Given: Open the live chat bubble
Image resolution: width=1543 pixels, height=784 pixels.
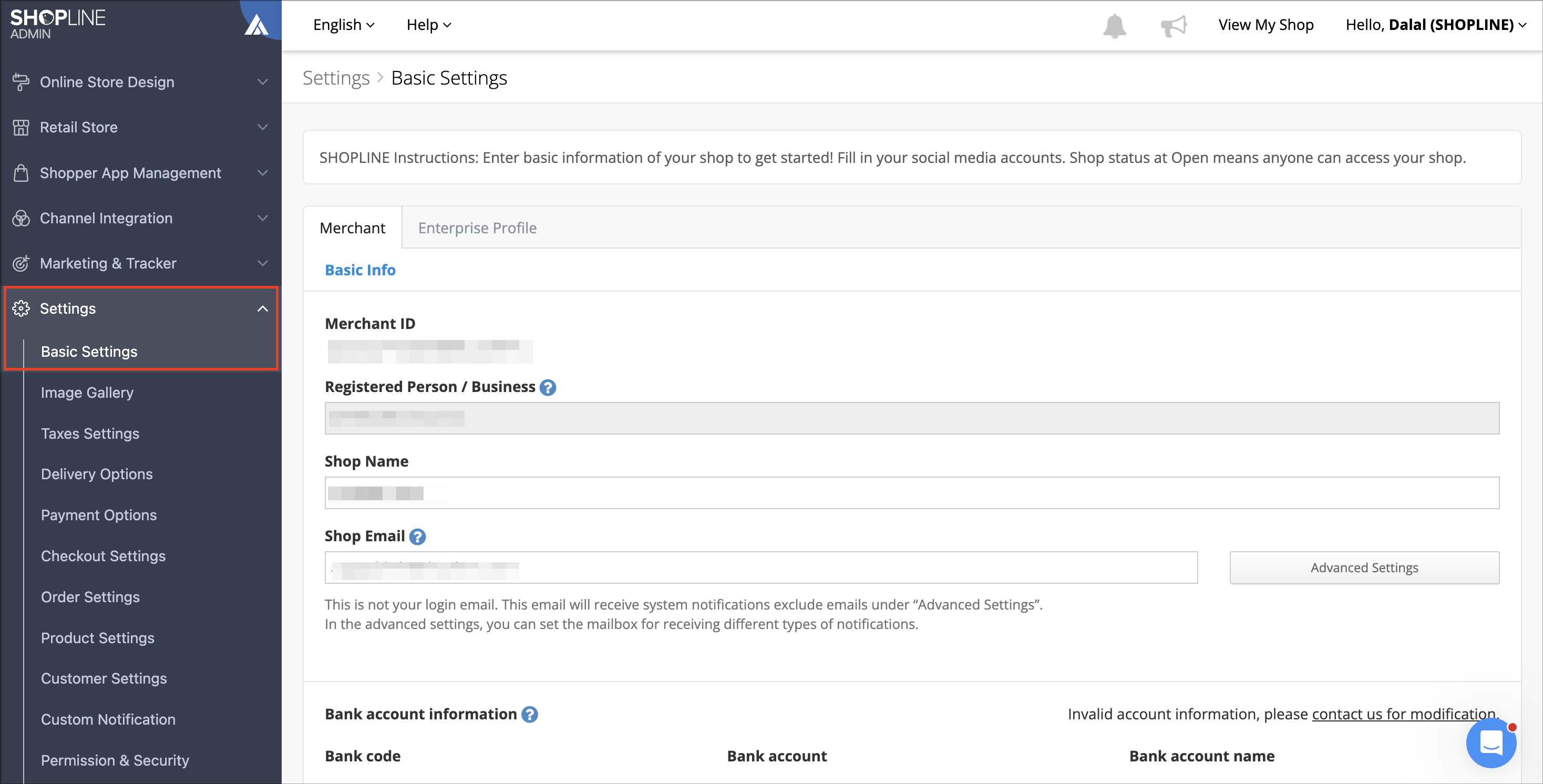Looking at the screenshot, I should coord(1491,742).
